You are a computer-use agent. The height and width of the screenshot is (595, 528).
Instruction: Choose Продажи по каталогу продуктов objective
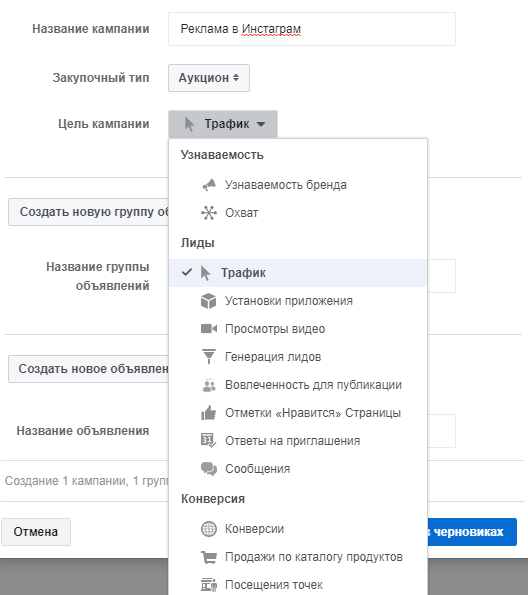pyautogui.click(x=298, y=557)
